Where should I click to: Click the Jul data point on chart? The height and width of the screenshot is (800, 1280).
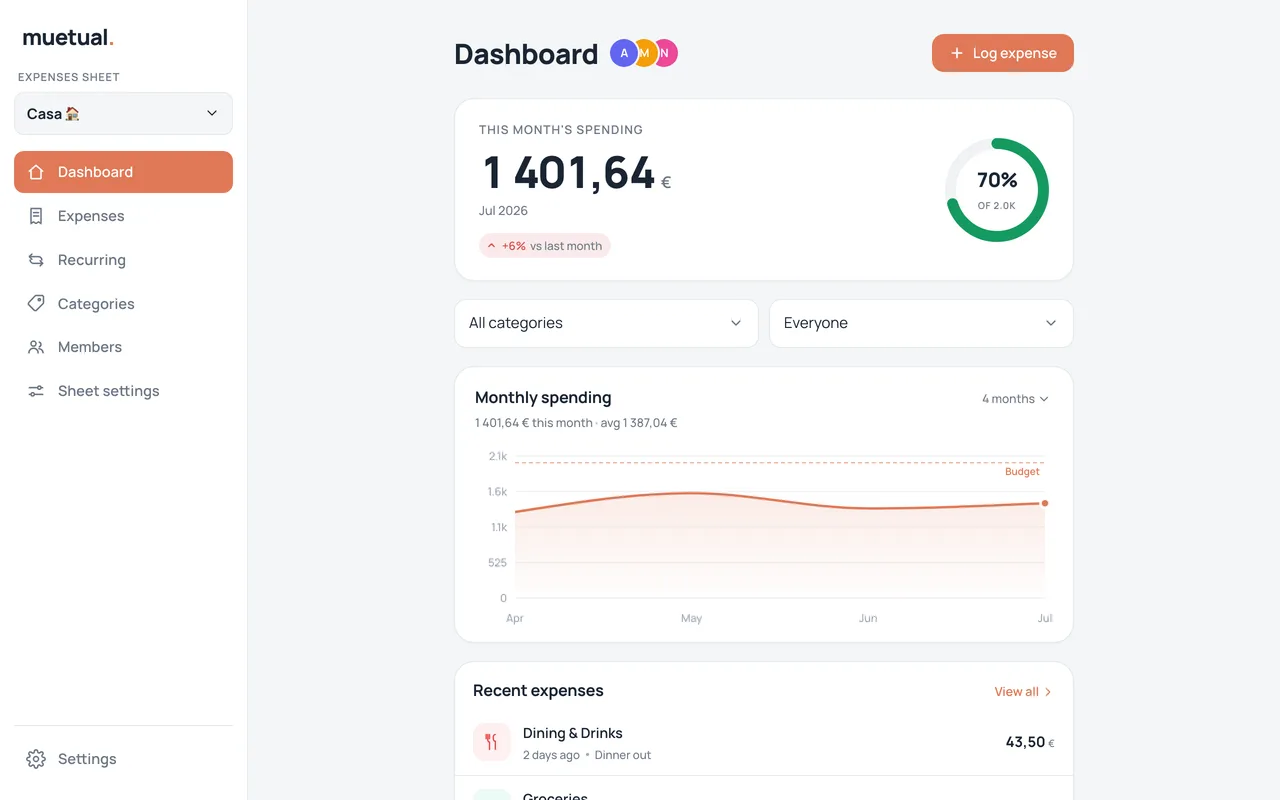pos(1045,503)
